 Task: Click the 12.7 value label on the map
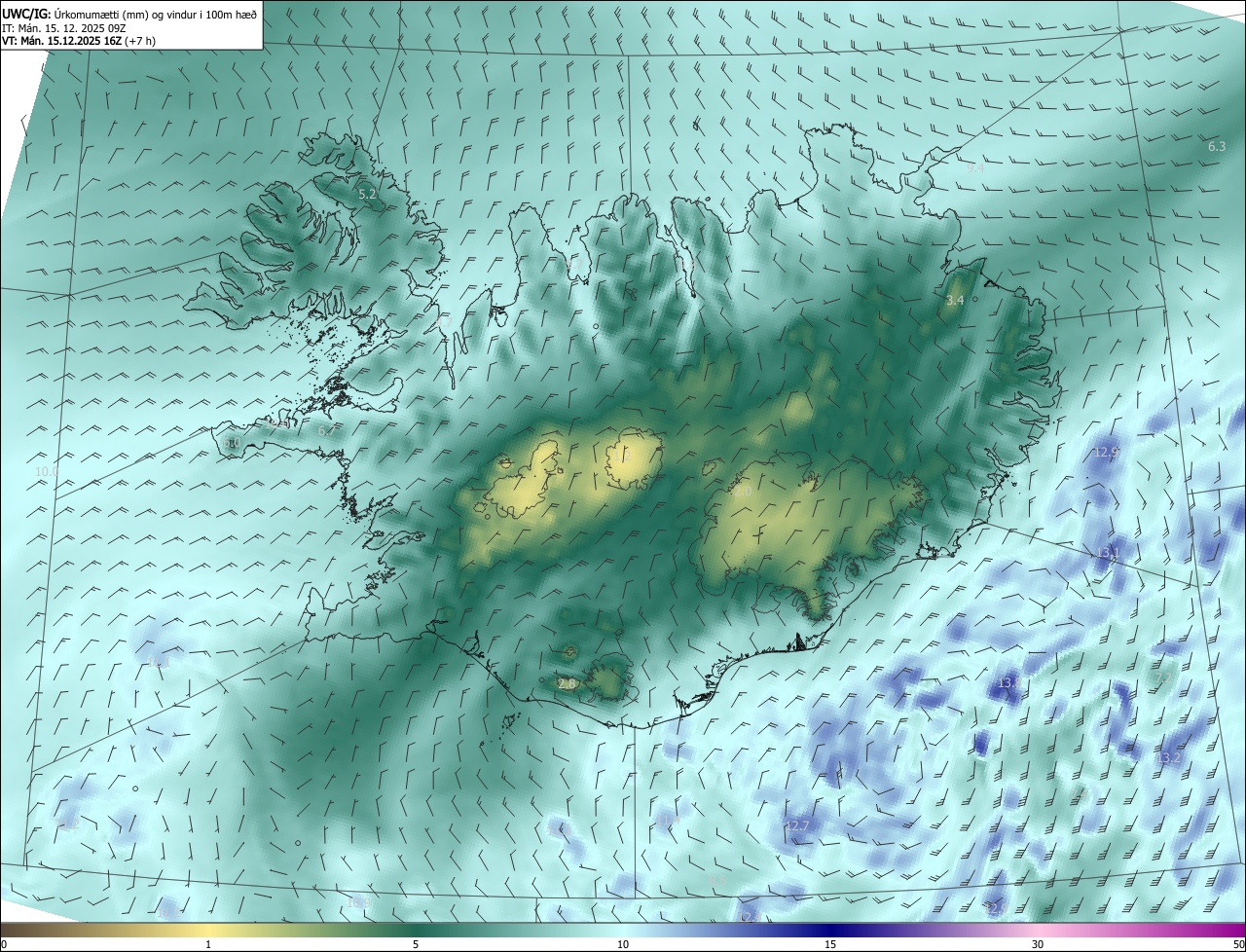click(x=797, y=825)
